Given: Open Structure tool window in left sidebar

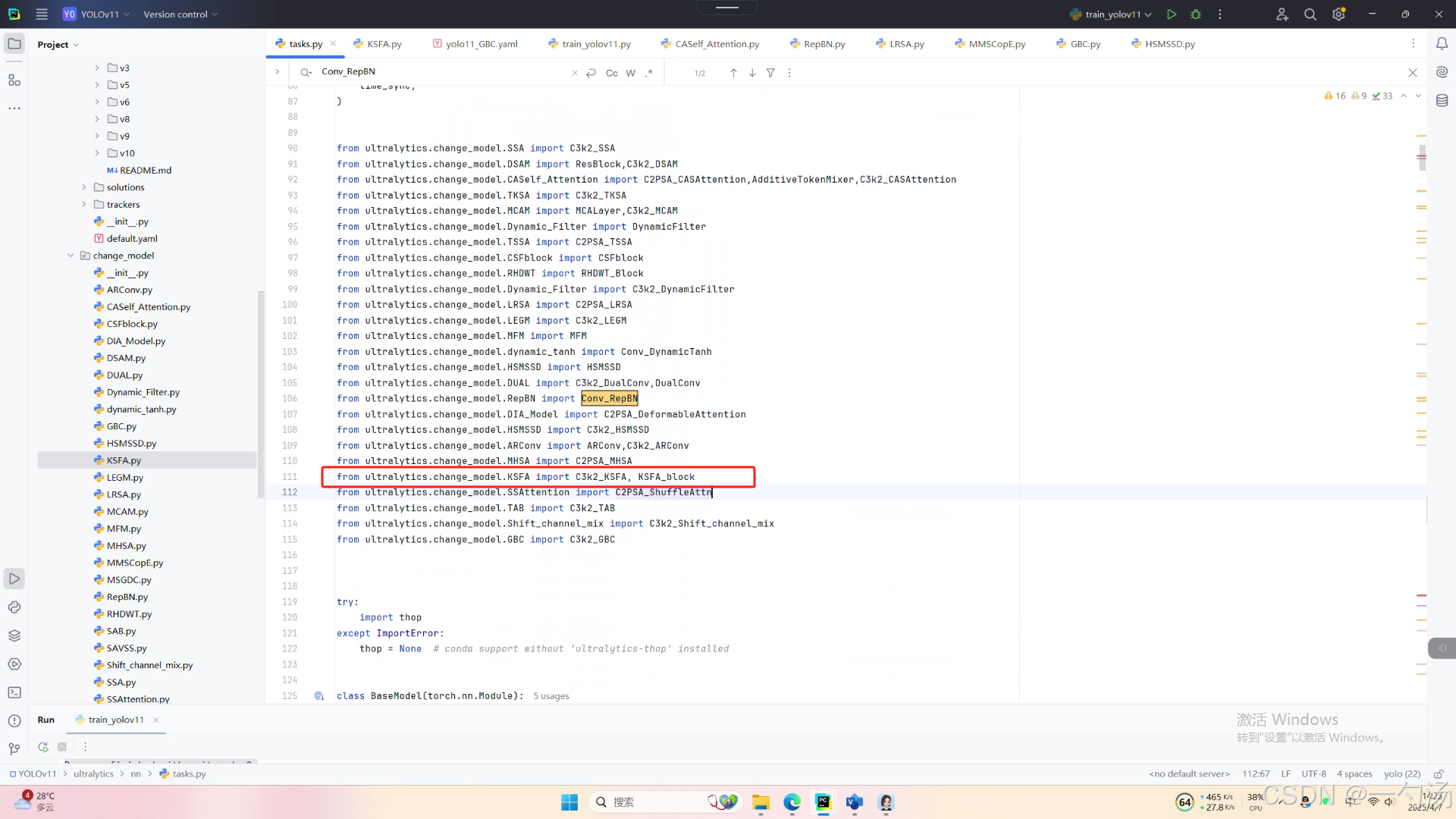Looking at the screenshot, I should coord(14,80).
